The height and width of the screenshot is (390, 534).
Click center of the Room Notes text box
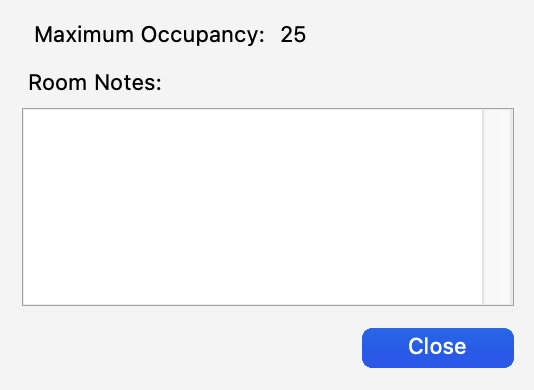click(253, 207)
